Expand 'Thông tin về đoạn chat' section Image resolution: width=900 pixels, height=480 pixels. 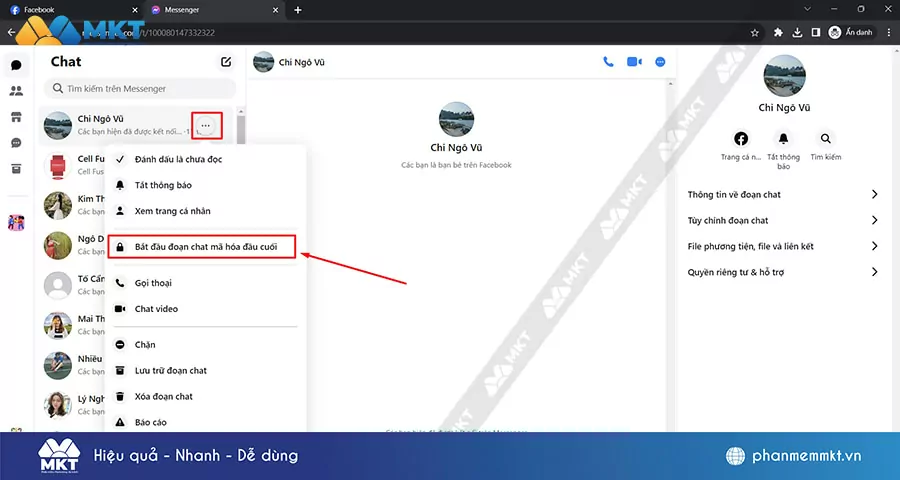pyautogui.click(x=783, y=195)
